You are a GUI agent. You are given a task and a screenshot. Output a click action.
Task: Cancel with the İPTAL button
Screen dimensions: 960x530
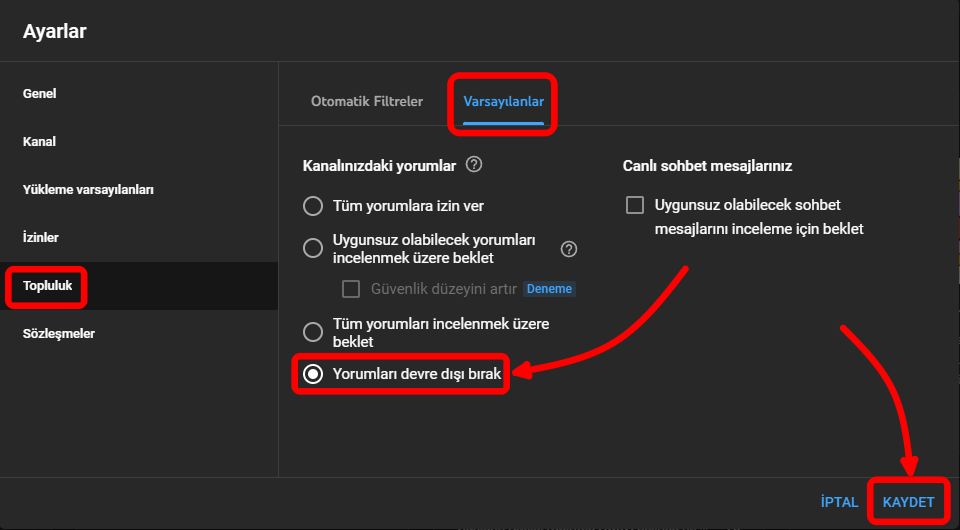[x=839, y=503]
